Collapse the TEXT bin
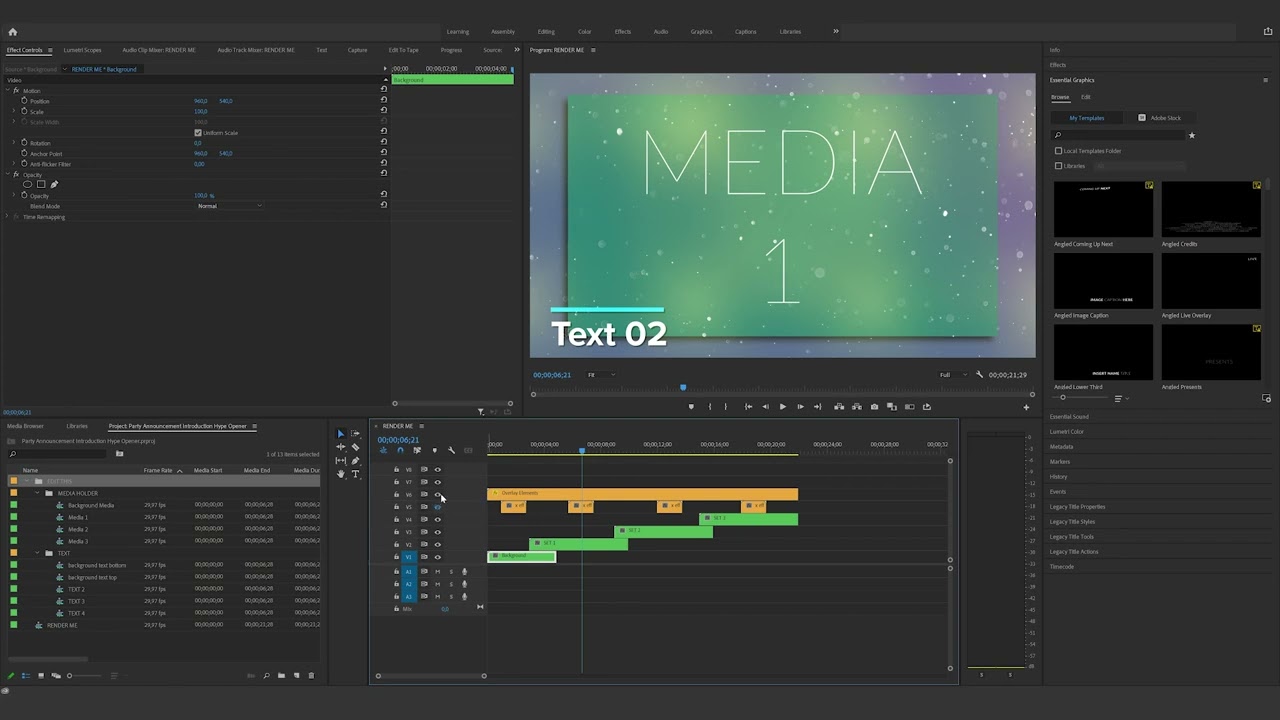Screen dimensions: 1280x720 pyautogui.click(x=37, y=553)
